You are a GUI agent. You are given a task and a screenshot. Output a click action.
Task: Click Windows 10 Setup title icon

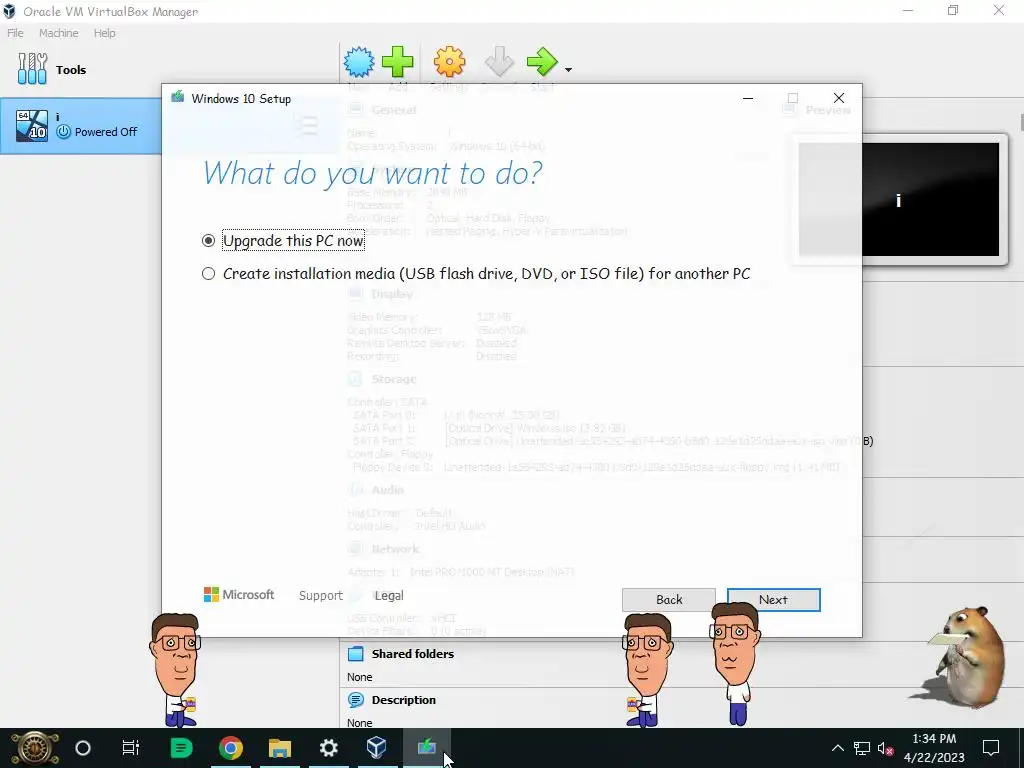point(178,98)
